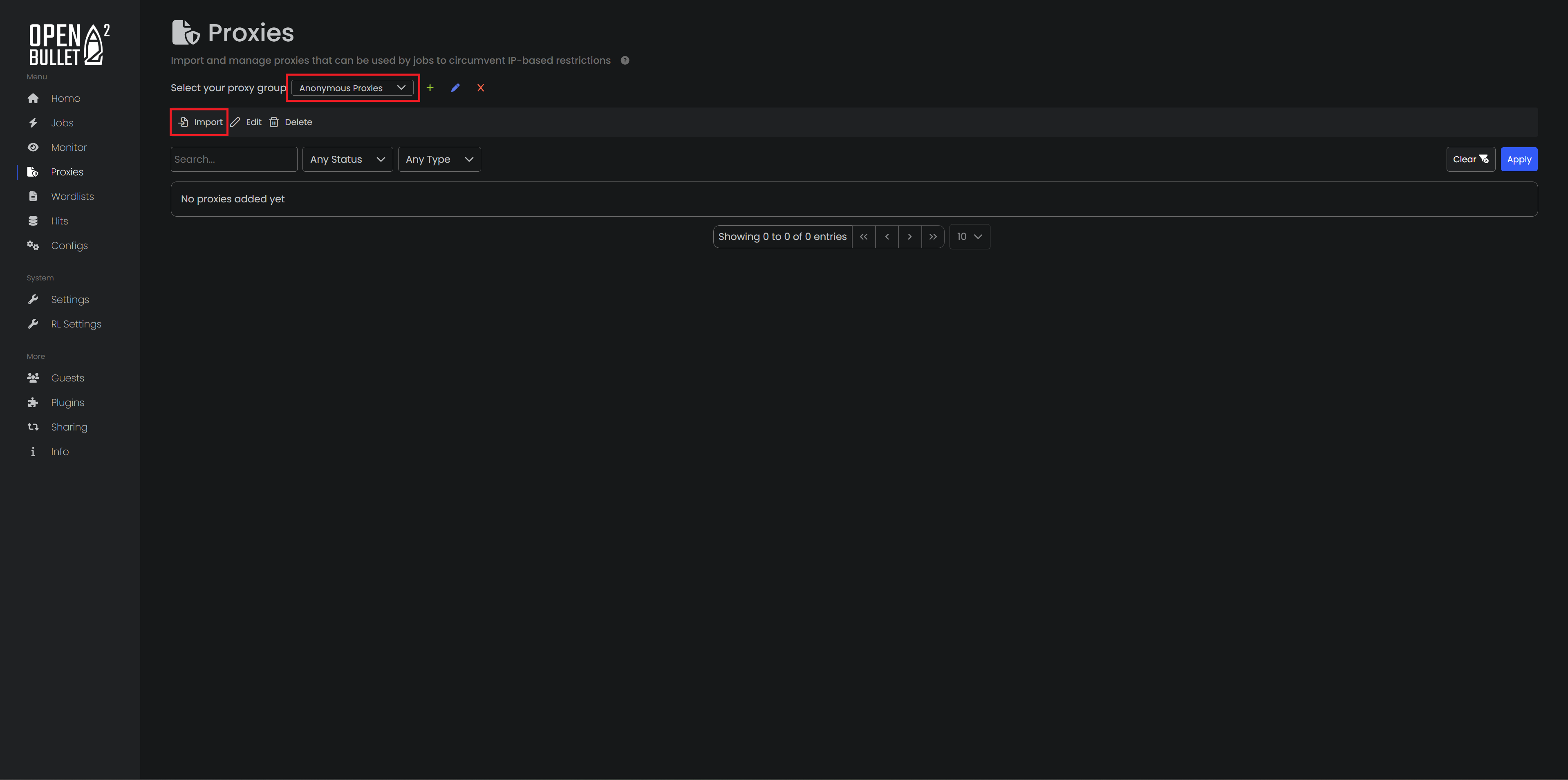The width and height of the screenshot is (1568, 780).
Task: Open the Anonymous Proxies group dropdown
Action: (x=352, y=87)
